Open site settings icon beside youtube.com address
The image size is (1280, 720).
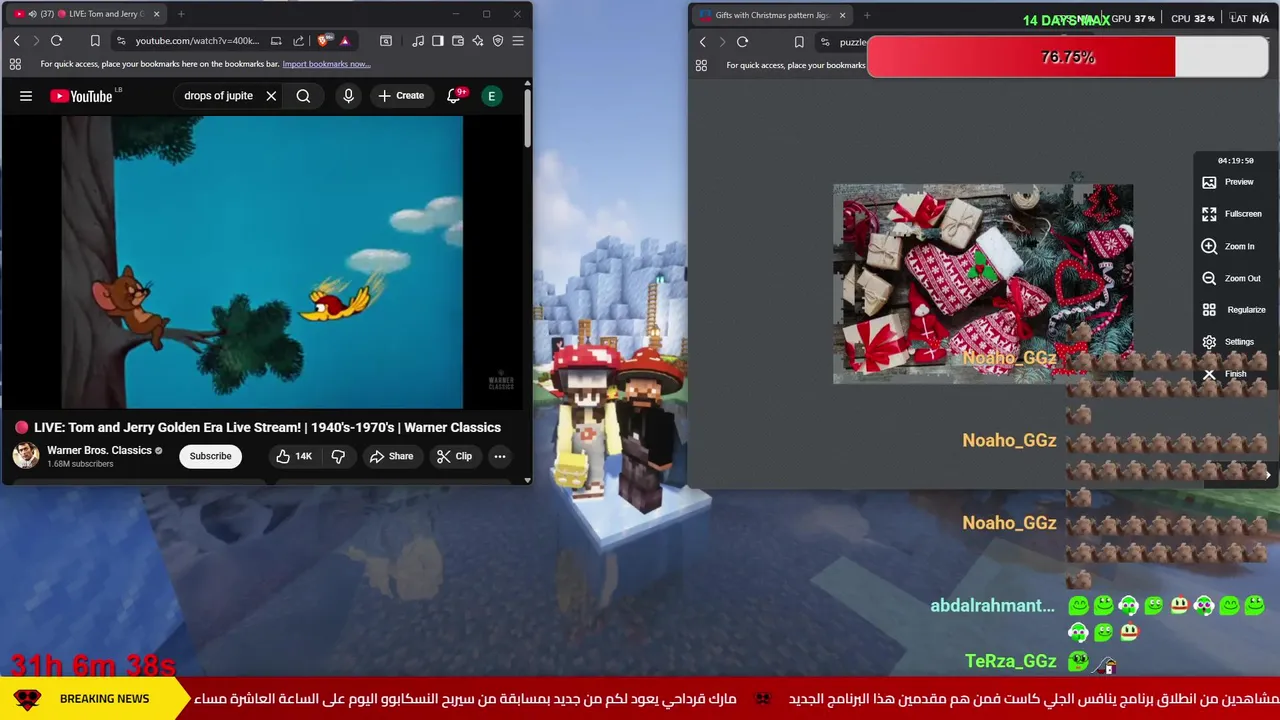121,41
